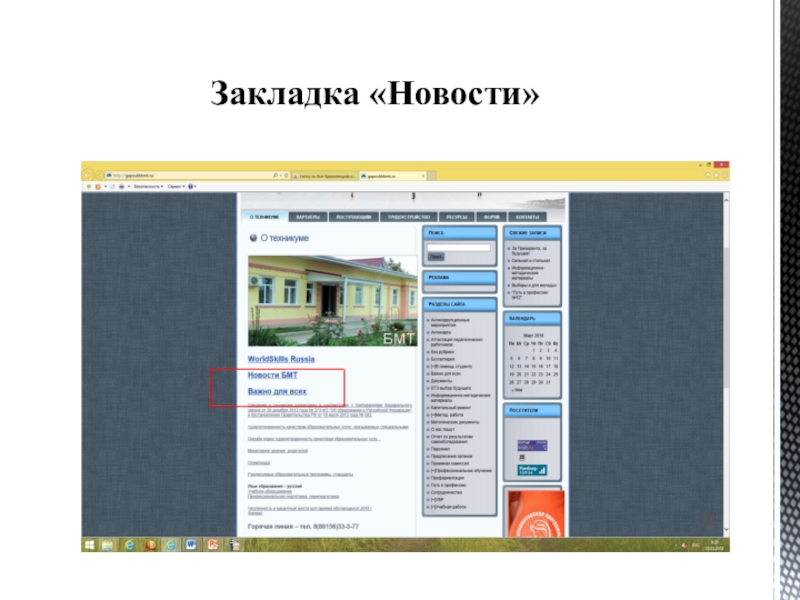Open Документы link in Разделы сайта

click(x=441, y=381)
